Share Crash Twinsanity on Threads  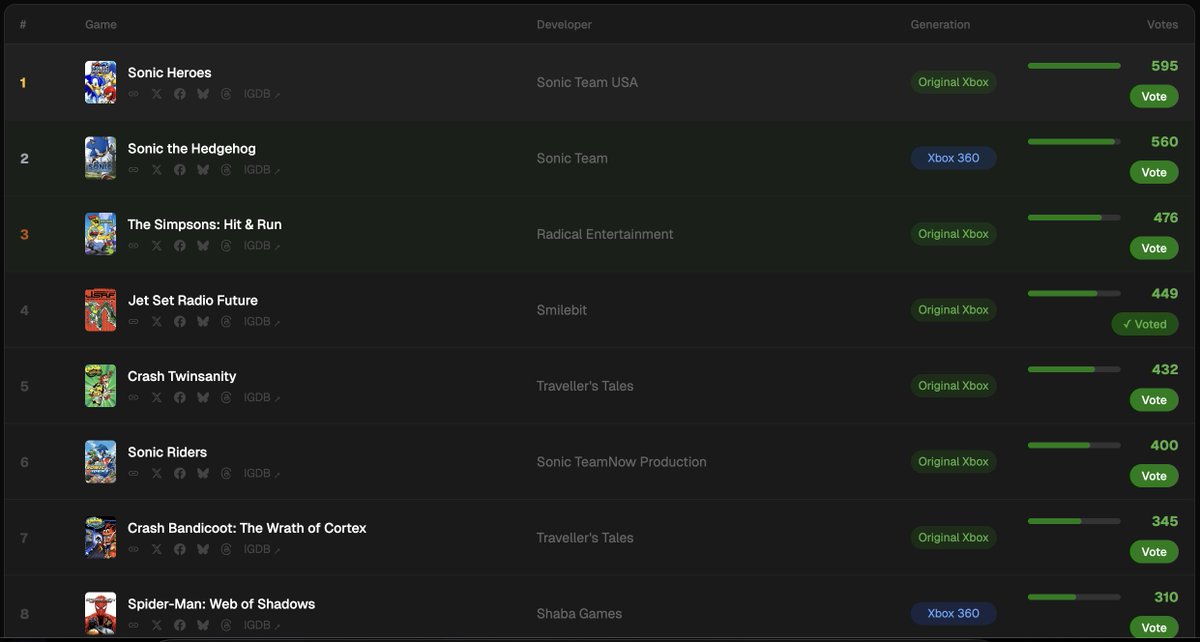pos(226,398)
